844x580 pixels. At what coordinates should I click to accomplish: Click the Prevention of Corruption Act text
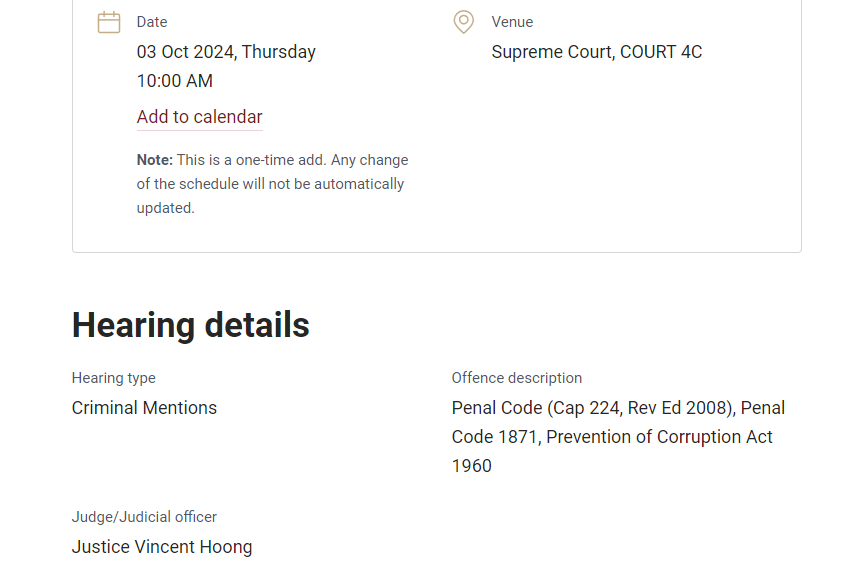tap(659, 437)
